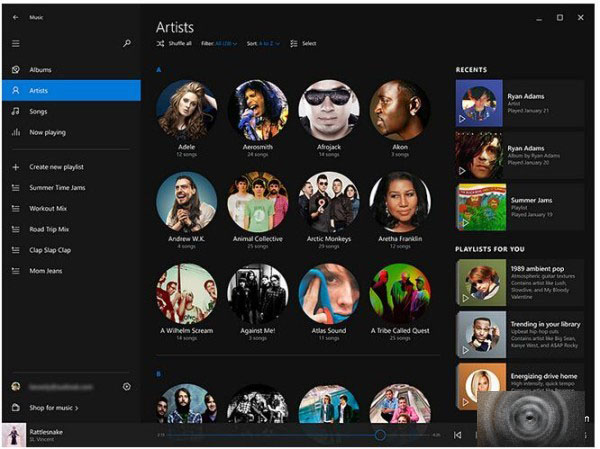Open the Adele artist thumbnail
Viewport: 600px width, 449px height.
pos(186,110)
